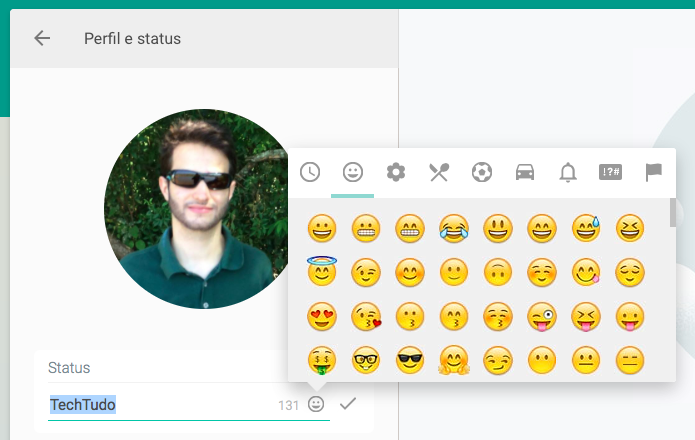Image resolution: width=695 pixels, height=440 pixels.
Task: Click the emoji panel scrollbar thumb
Action: [673, 213]
